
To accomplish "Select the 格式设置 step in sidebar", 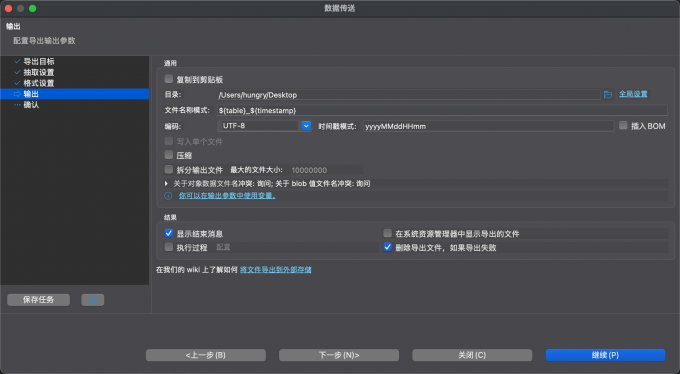I will pyautogui.click(x=75, y=83).
